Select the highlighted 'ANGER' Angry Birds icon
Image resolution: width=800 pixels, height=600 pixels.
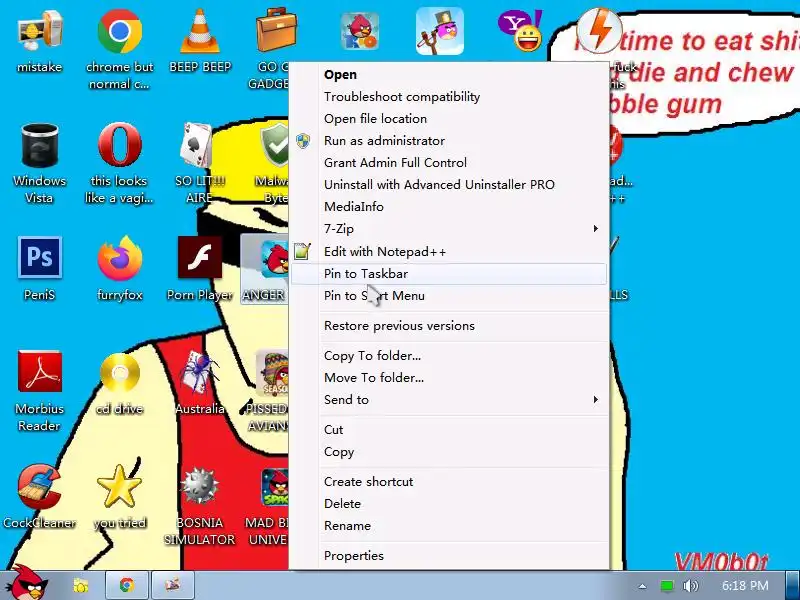pyautogui.click(x=276, y=260)
